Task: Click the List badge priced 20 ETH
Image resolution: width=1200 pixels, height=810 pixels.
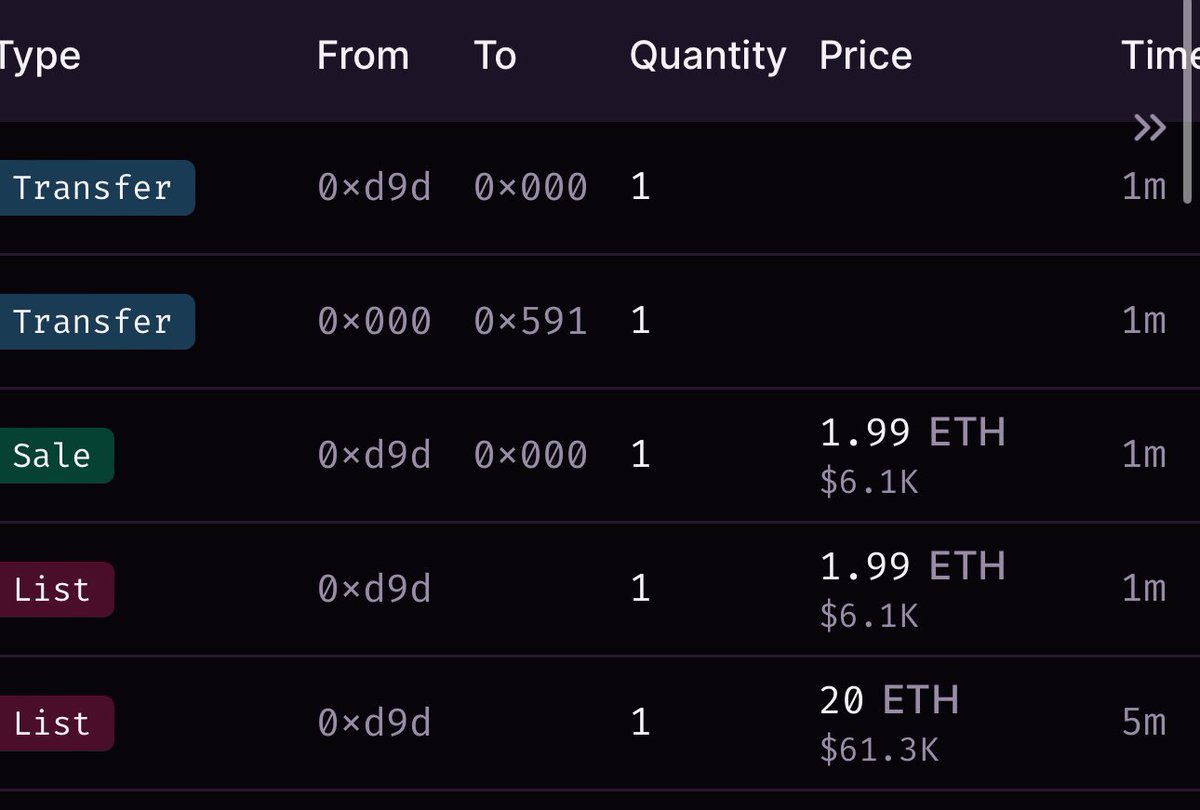Action: click(55, 724)
